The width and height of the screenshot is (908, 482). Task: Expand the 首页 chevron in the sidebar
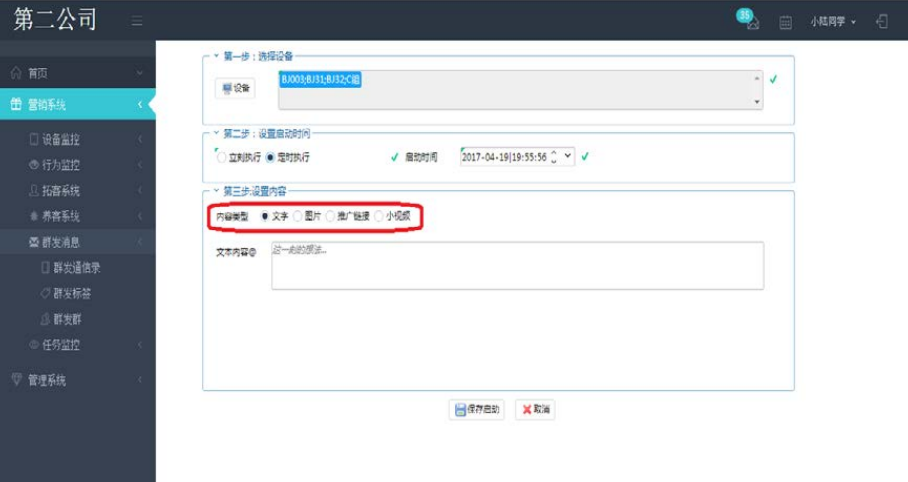coord(140,73)
